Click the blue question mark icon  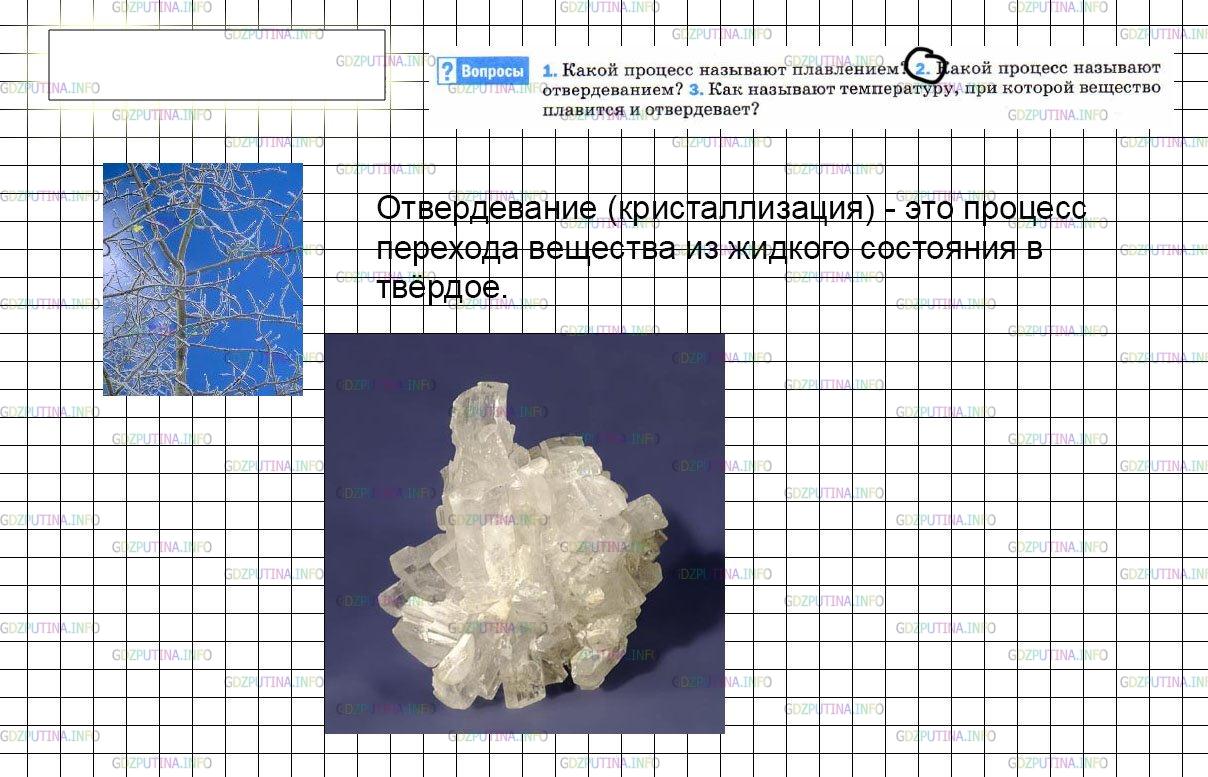447,72
